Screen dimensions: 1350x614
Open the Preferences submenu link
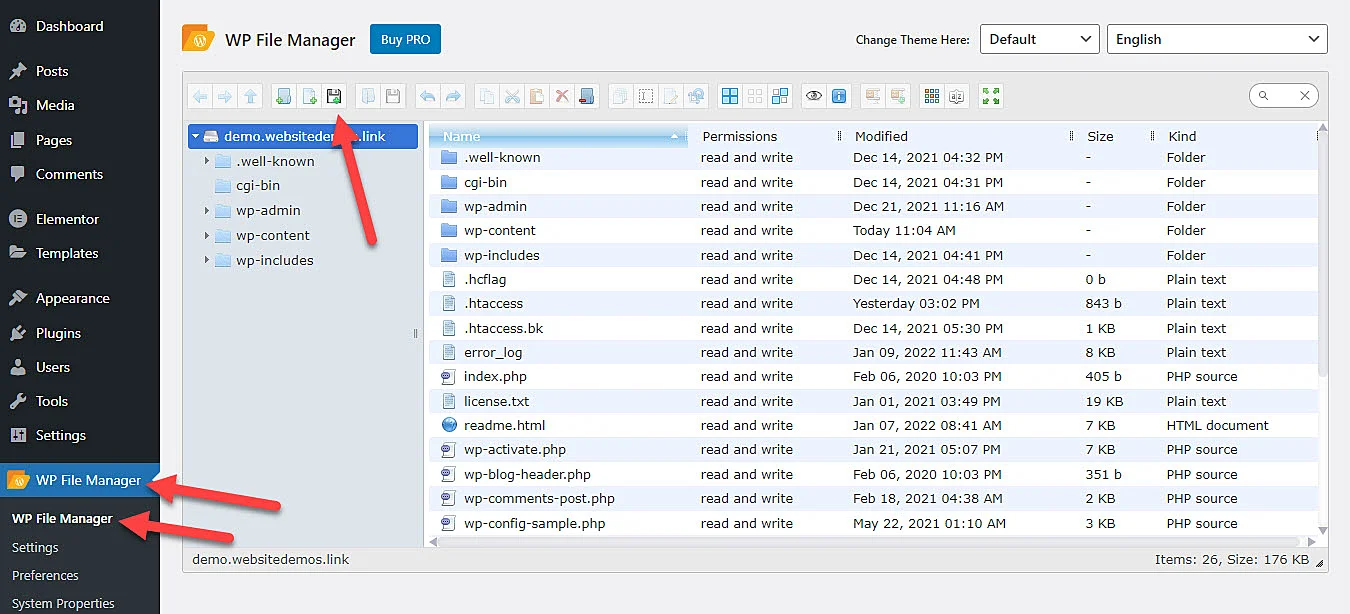[x=45, y=575]
